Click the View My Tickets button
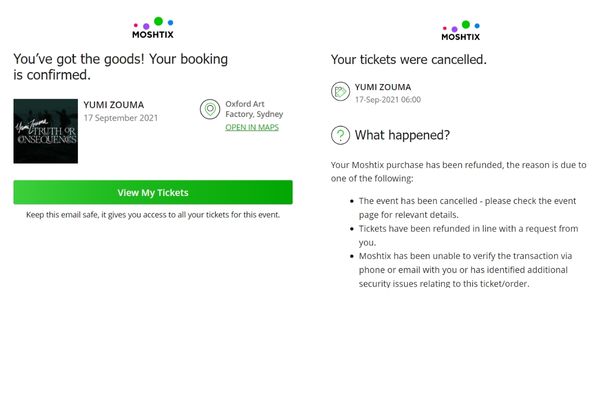 [153, 192]
